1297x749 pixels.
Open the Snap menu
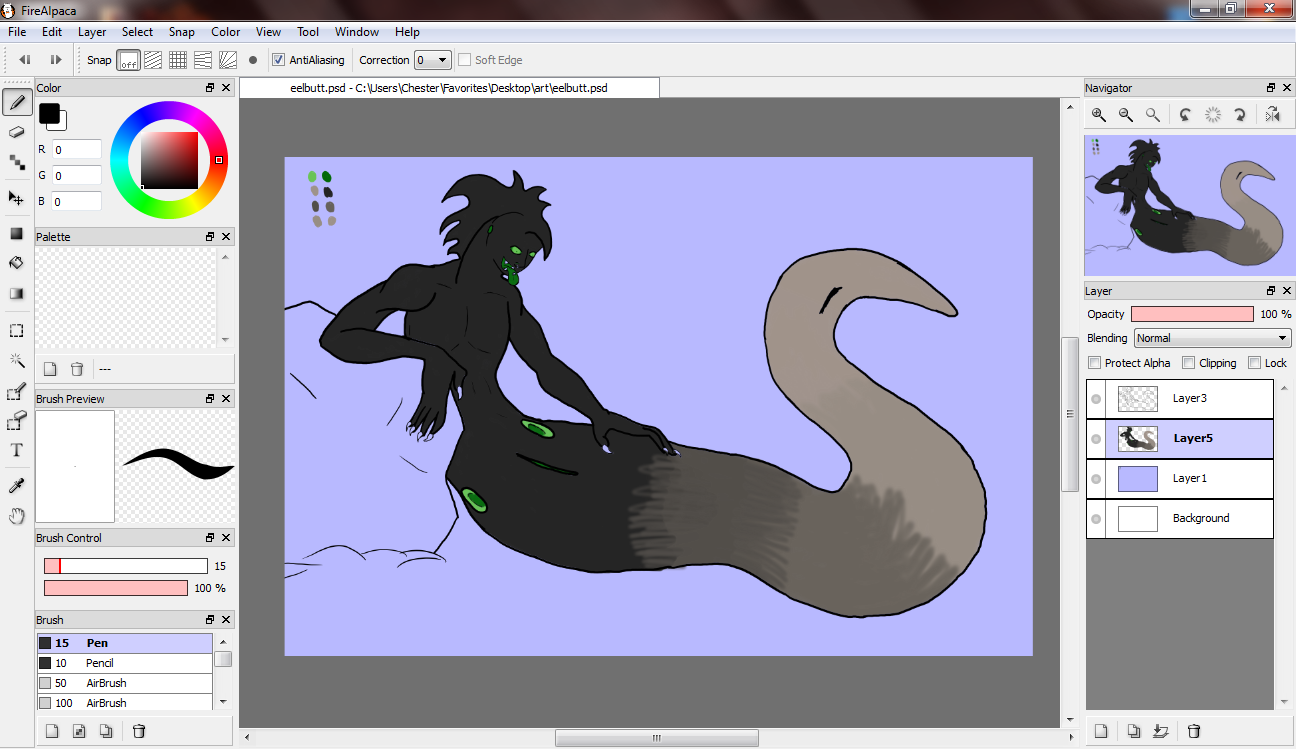coord(181,32)
